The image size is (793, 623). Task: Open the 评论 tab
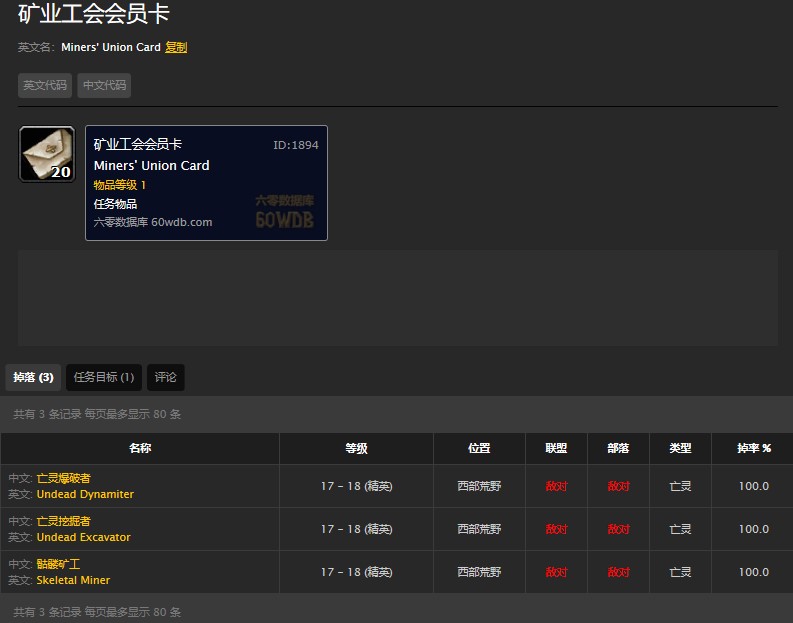(x=166, y=377)
